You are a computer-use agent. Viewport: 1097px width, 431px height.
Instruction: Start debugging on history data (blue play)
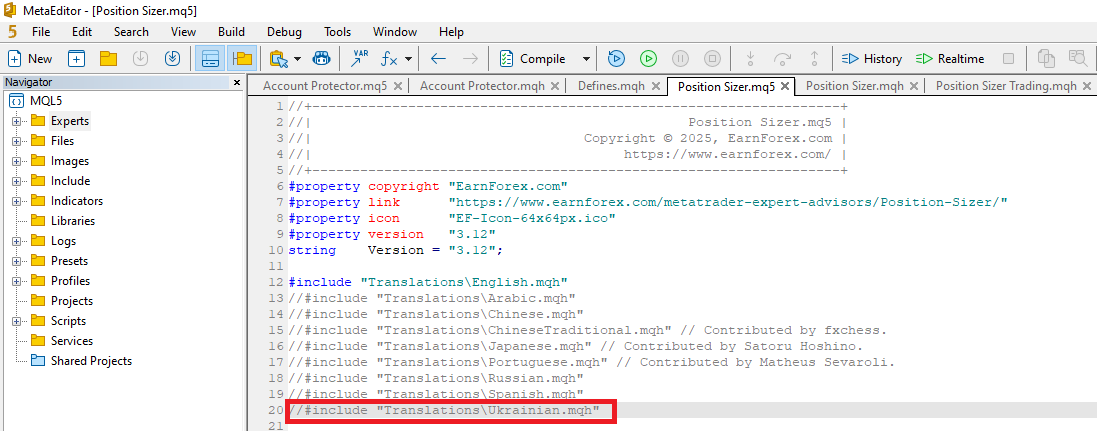616,59
